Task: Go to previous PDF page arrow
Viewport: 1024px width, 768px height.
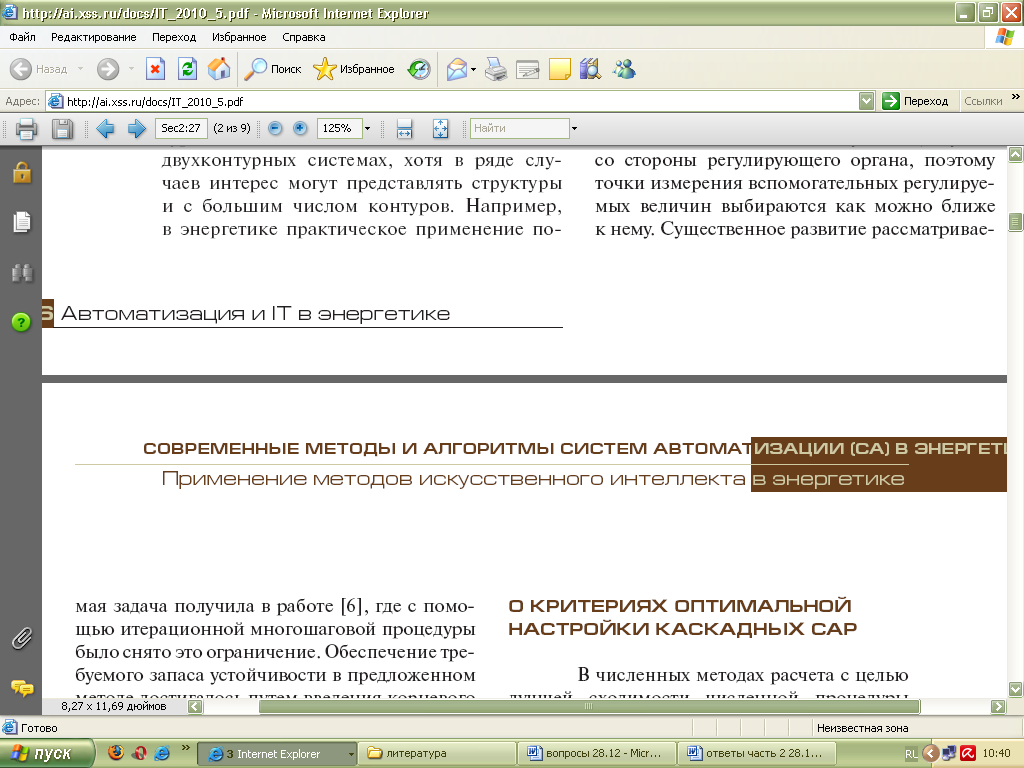Action: point(105,129)
